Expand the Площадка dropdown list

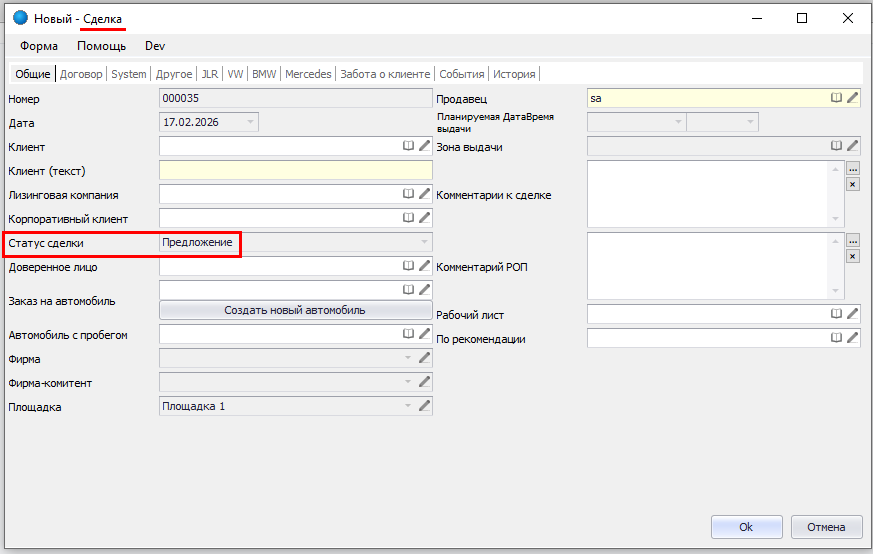pyautogui.click(x=407, y=406)
